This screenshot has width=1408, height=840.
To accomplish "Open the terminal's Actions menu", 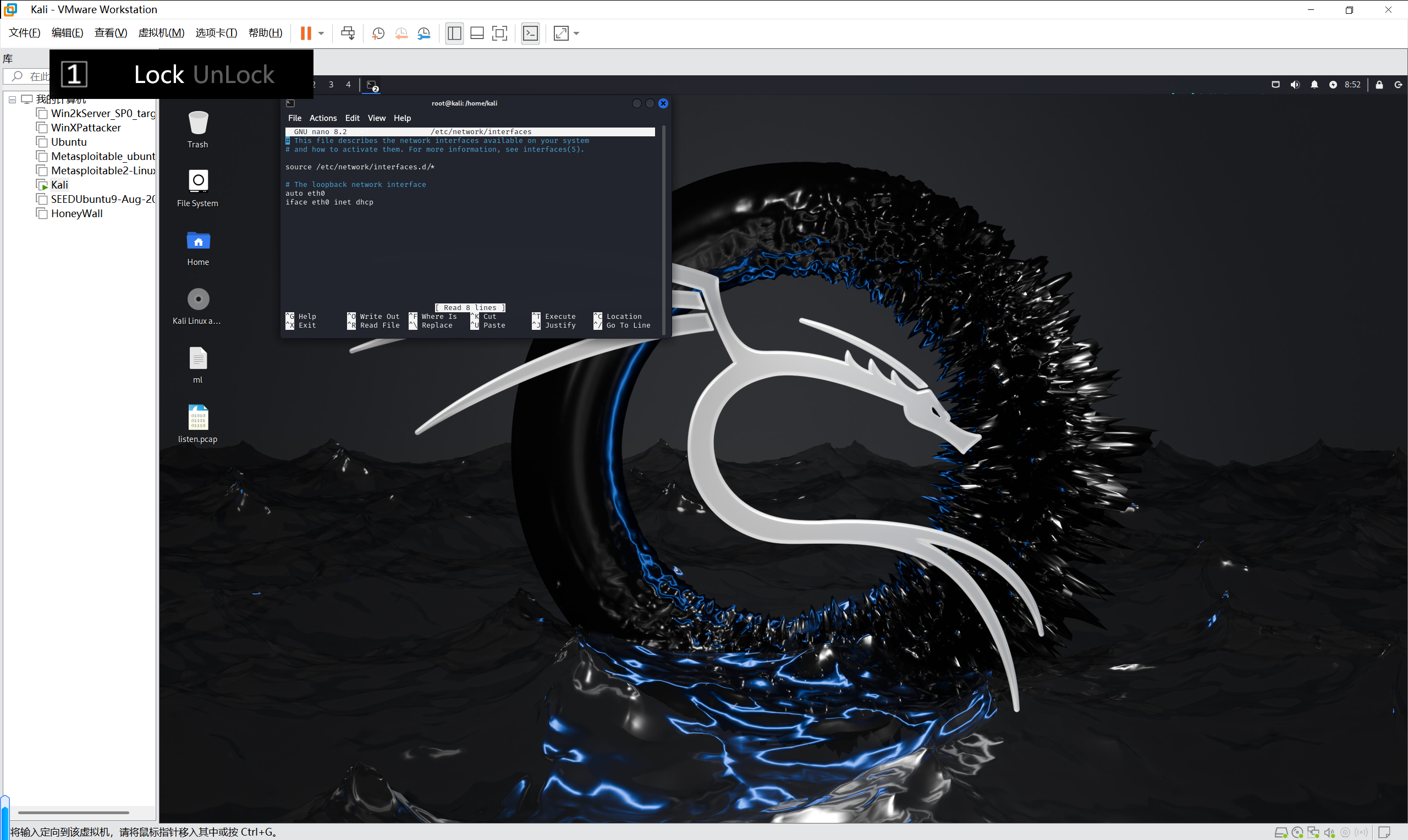I will click(x=323, y=118).
